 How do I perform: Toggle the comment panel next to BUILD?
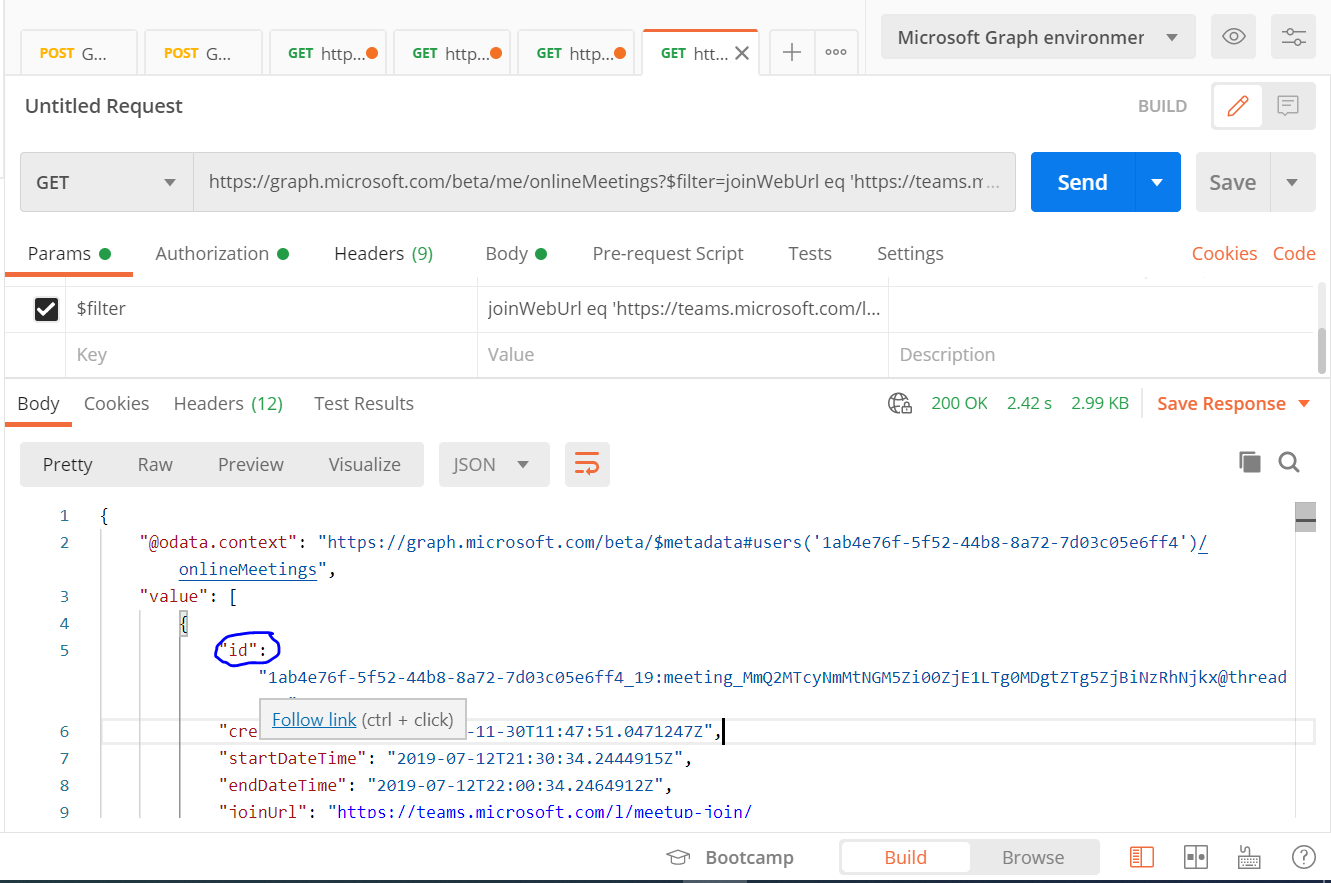point(1290,105)
